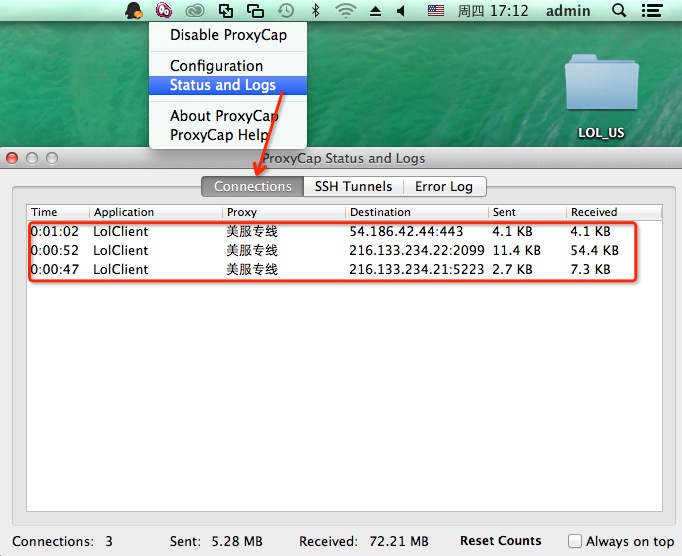Open the display mirroring menu bar icon

255,10
